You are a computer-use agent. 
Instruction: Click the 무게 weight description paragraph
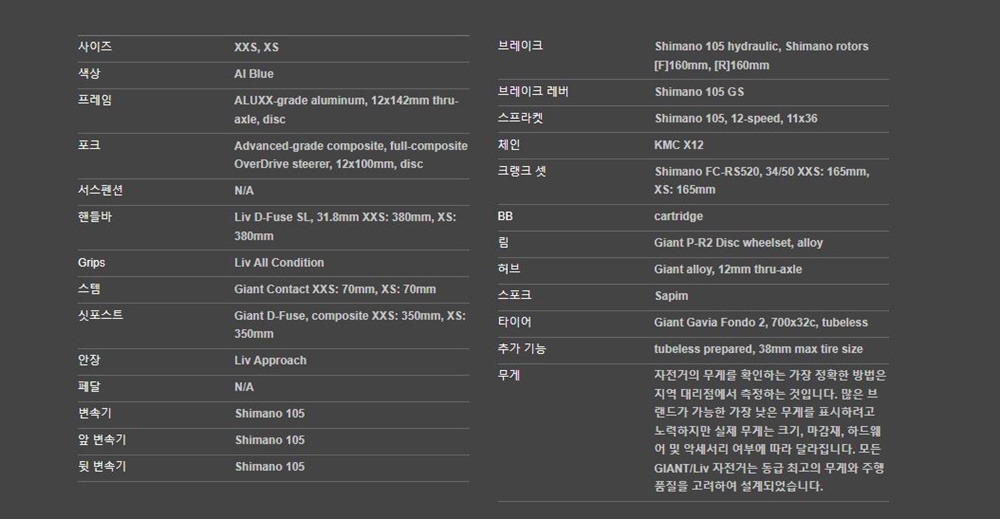point(770,431)
